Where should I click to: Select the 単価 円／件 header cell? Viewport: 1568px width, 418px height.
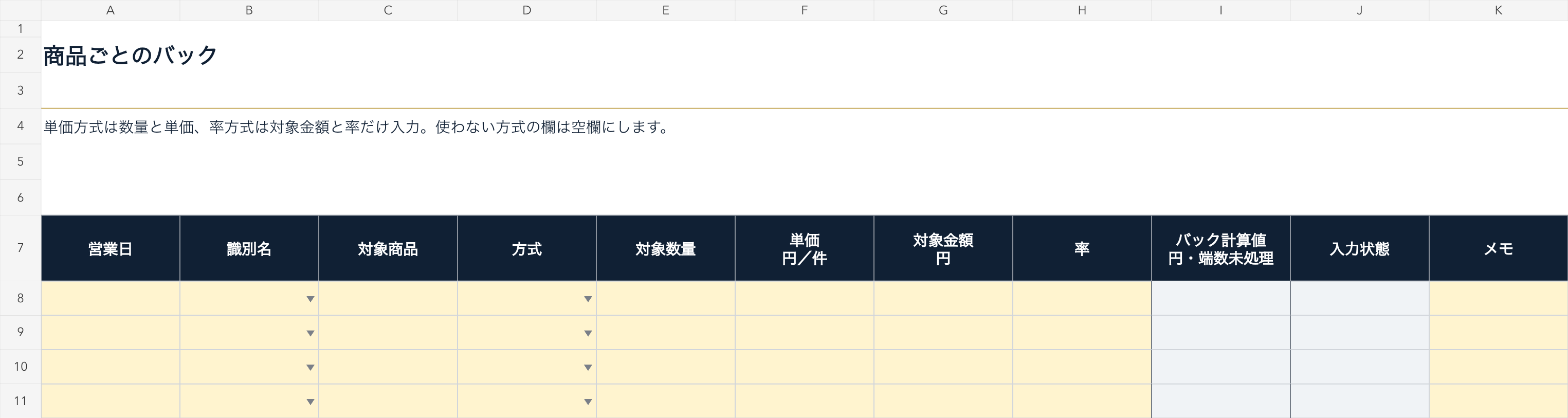coord(804,248)
